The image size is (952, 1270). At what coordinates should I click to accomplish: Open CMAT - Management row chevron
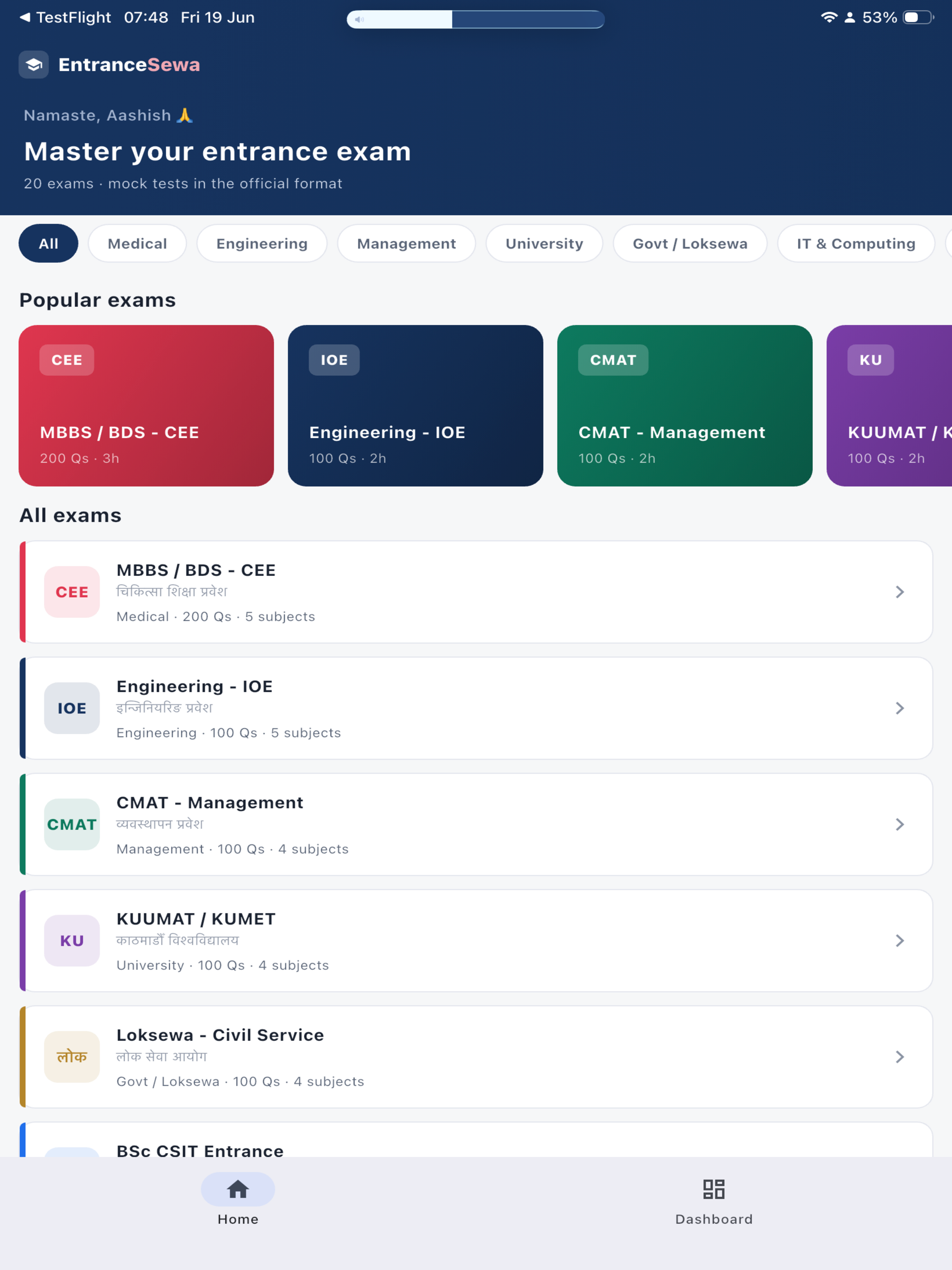[900, 825]
